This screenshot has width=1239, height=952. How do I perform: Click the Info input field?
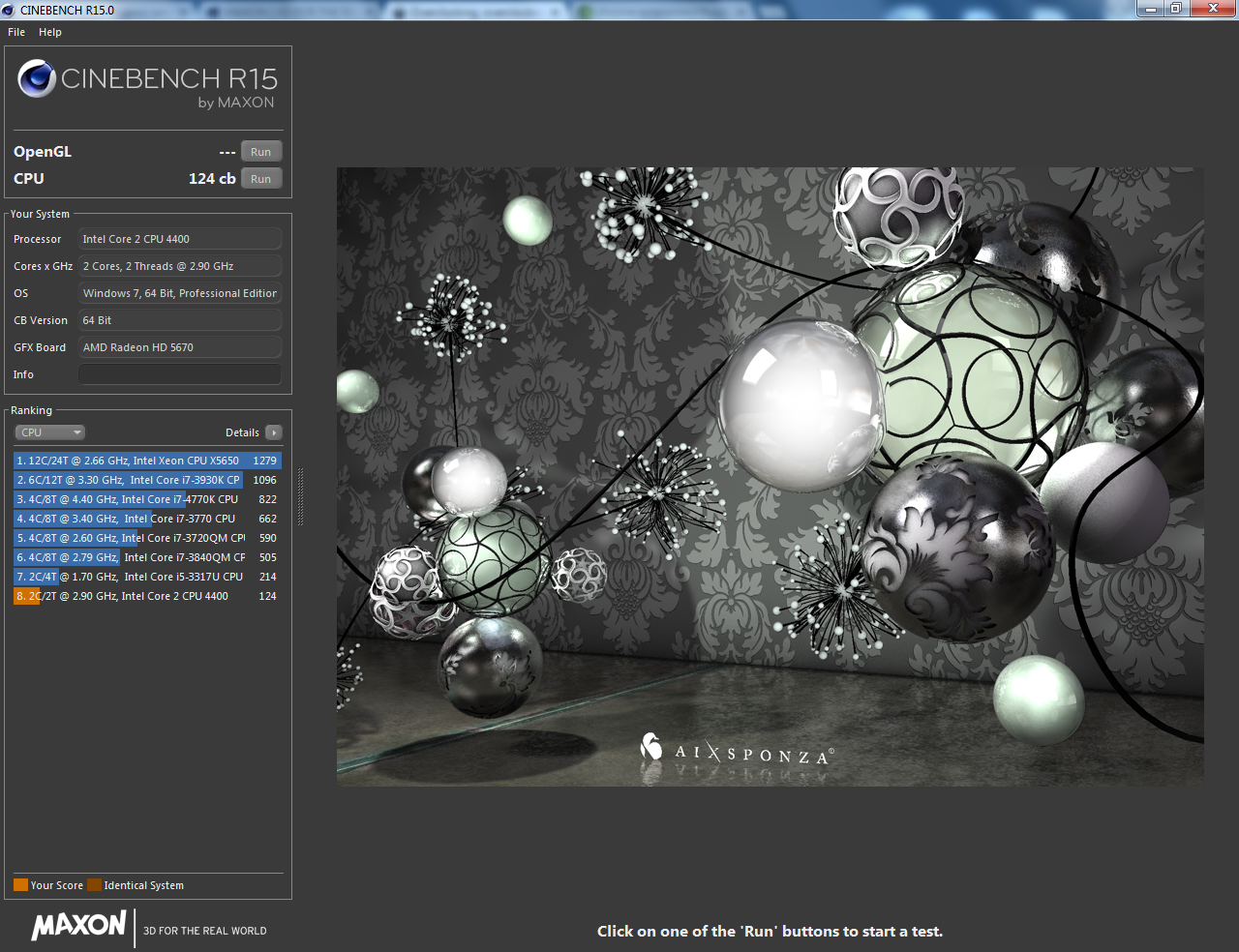(180, 374)
